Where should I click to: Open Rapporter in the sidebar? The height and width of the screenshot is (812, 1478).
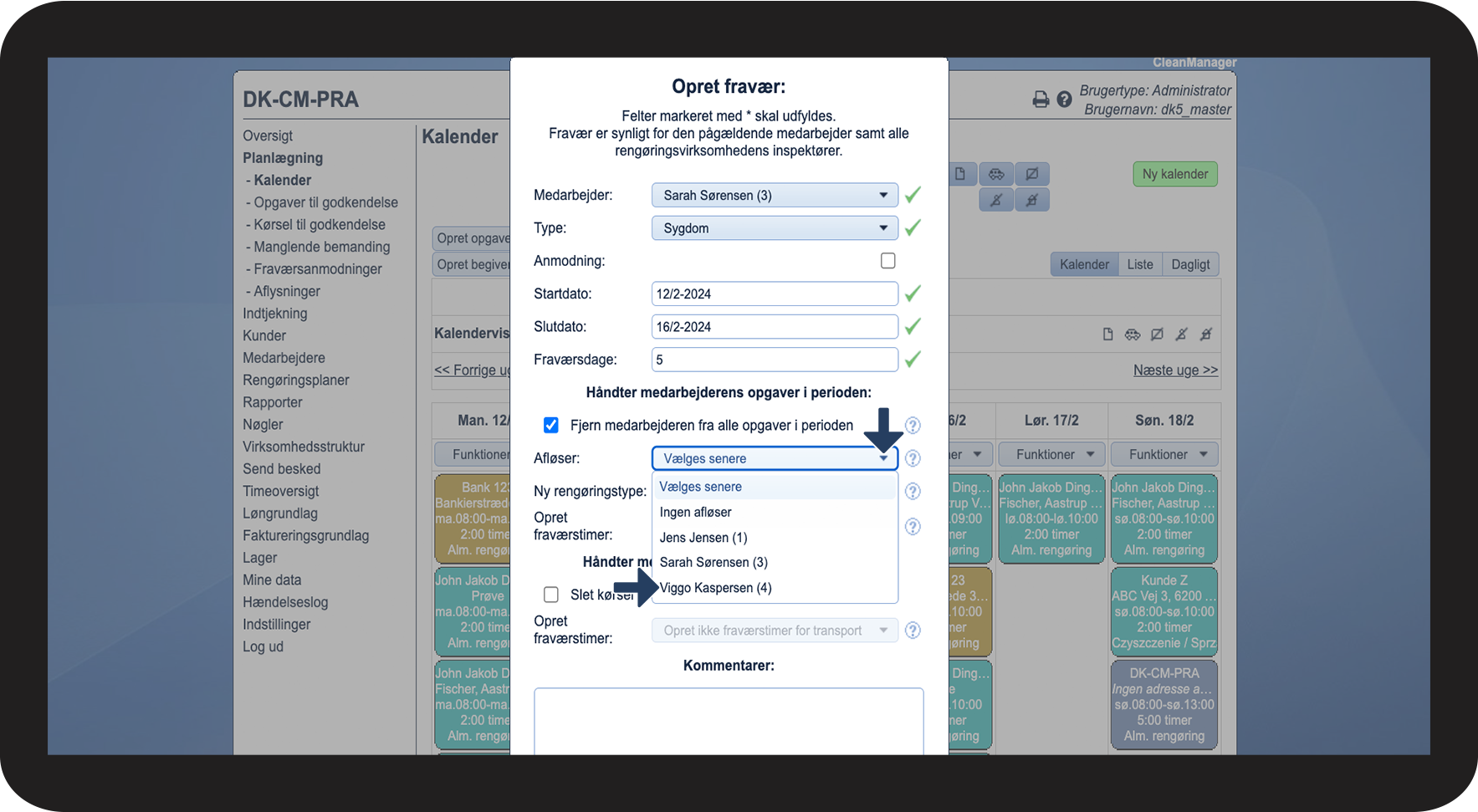273,402
